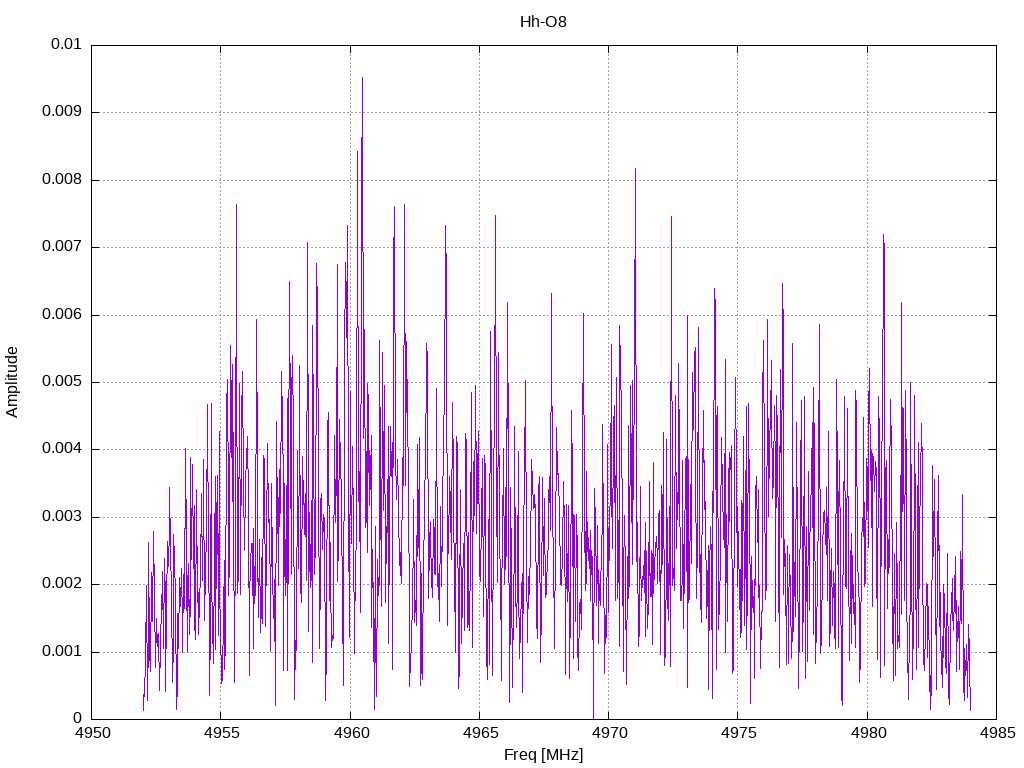
Task: Click the y-axis value "0.005"
Action: (x=62, y=382)
